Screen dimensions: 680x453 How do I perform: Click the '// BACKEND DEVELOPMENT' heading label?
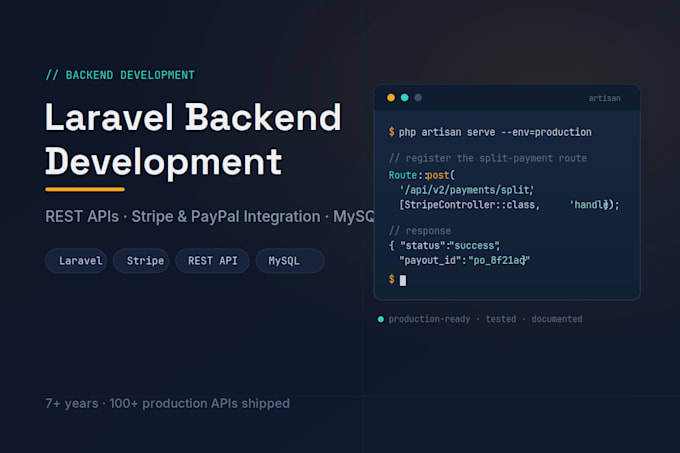[x=120, y=75]
